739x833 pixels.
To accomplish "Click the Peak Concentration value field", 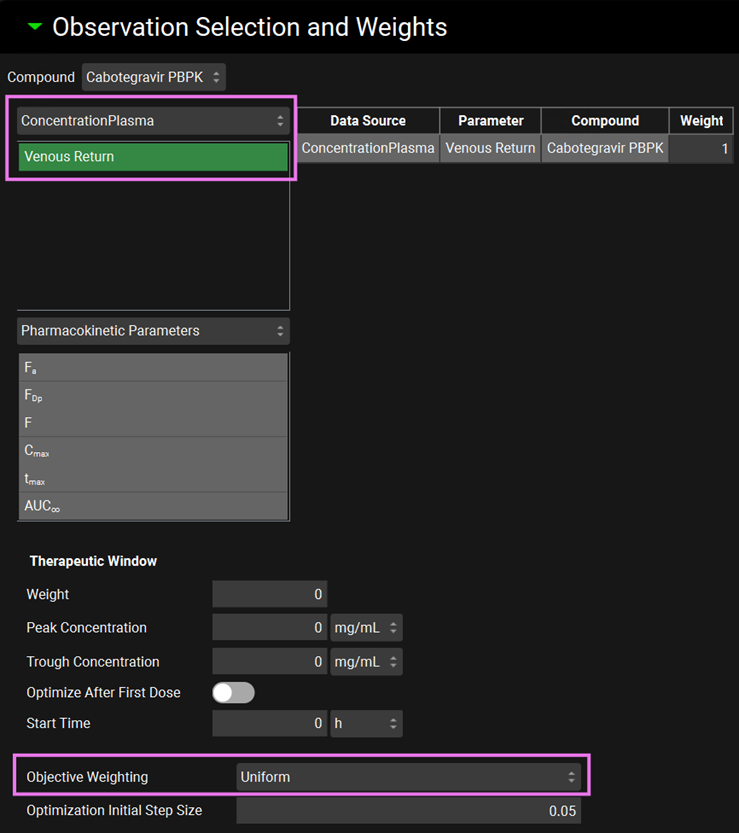I will tap(269, 628).
